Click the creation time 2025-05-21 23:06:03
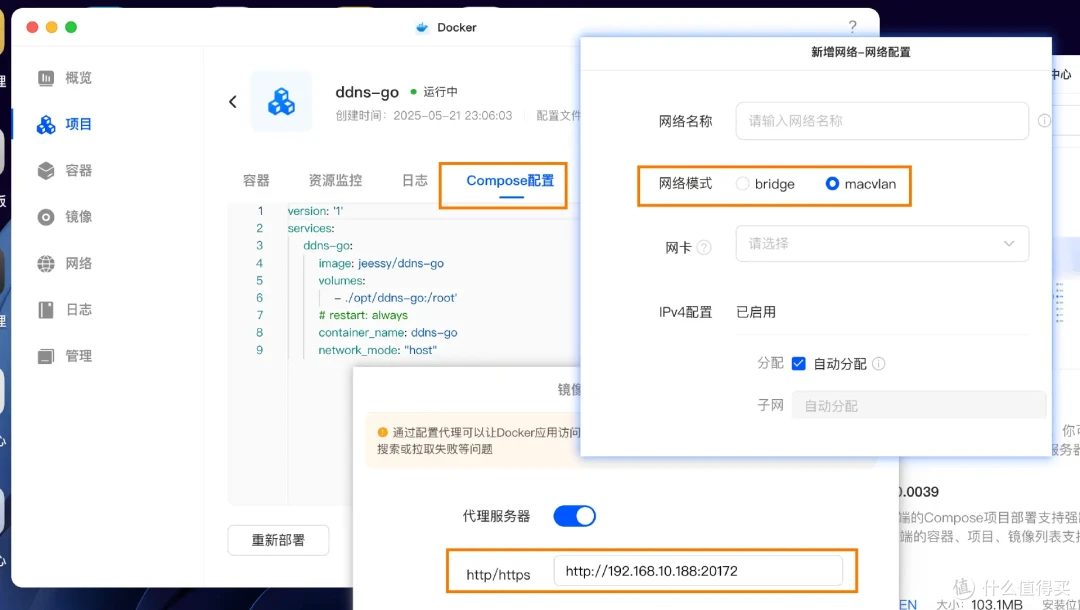Image resolution: width=1080 pixels, height=610 pixels. coord(453,116)
